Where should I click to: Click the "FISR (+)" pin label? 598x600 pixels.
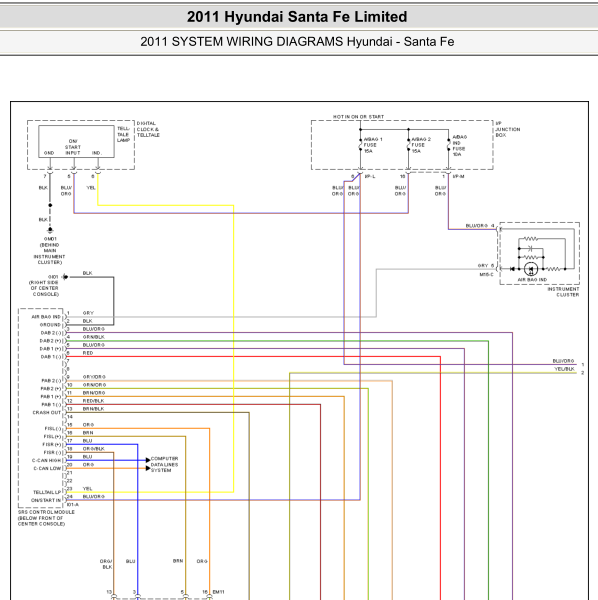[52, 445]
